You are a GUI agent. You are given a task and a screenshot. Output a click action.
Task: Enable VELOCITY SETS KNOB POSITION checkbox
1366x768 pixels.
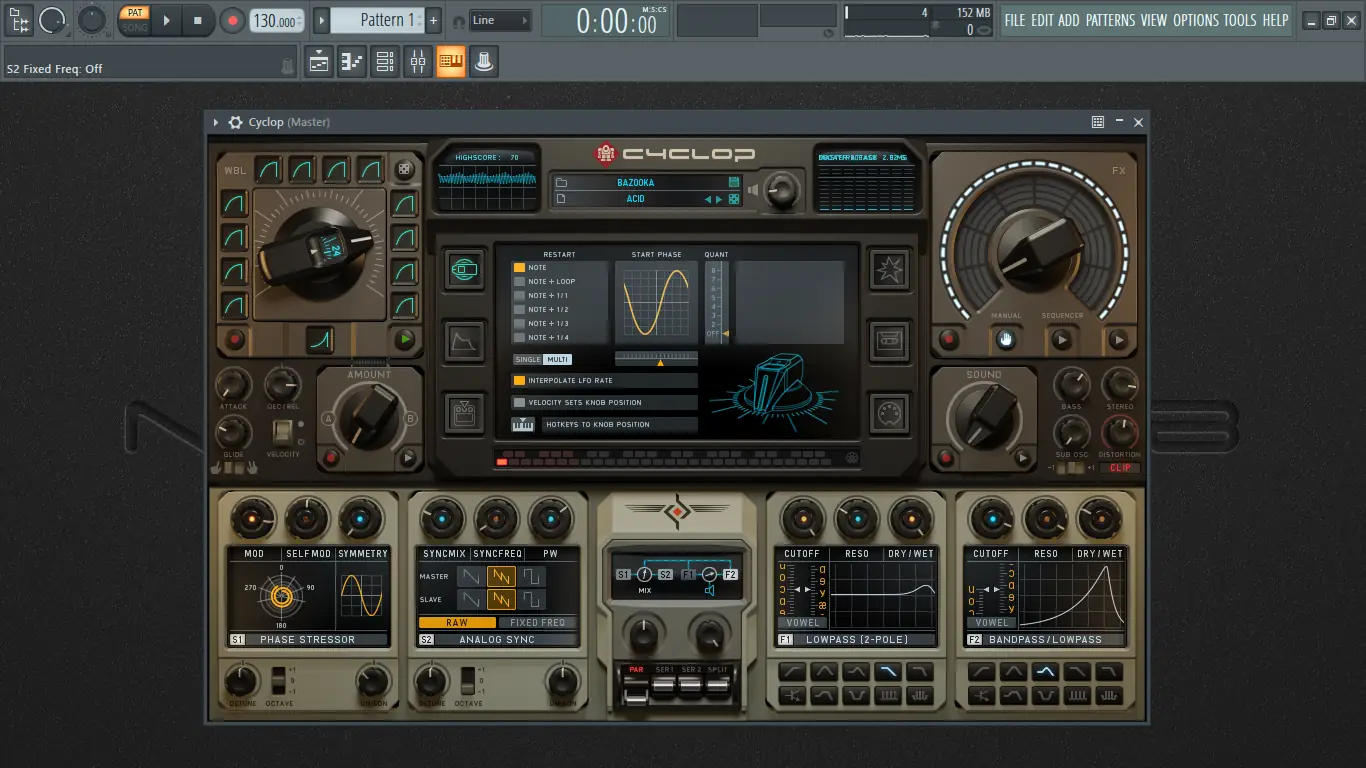(520, 403)
